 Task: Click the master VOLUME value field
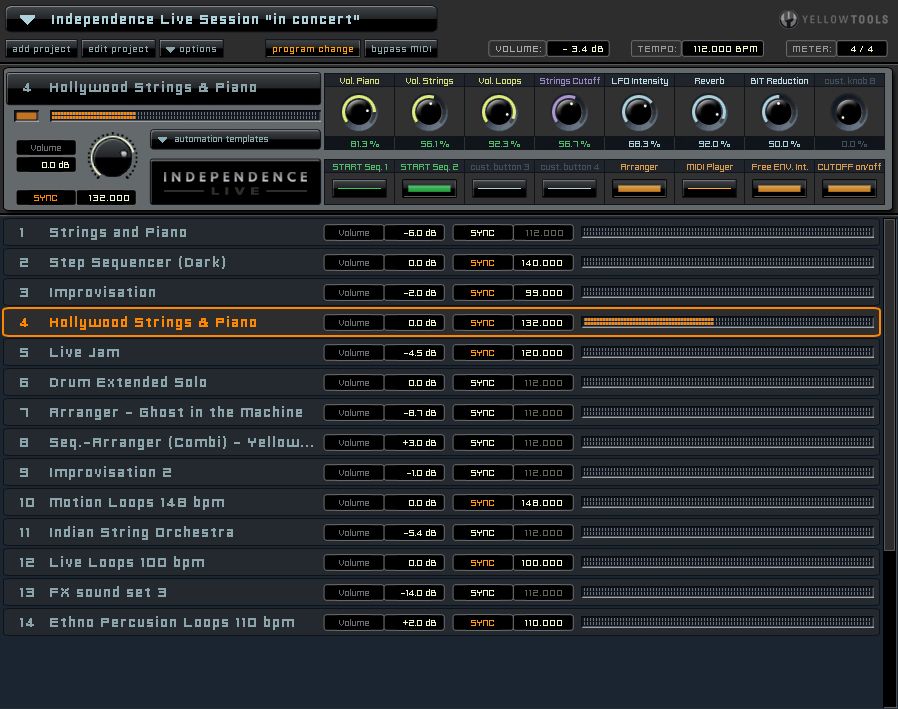tap(578, 49)
